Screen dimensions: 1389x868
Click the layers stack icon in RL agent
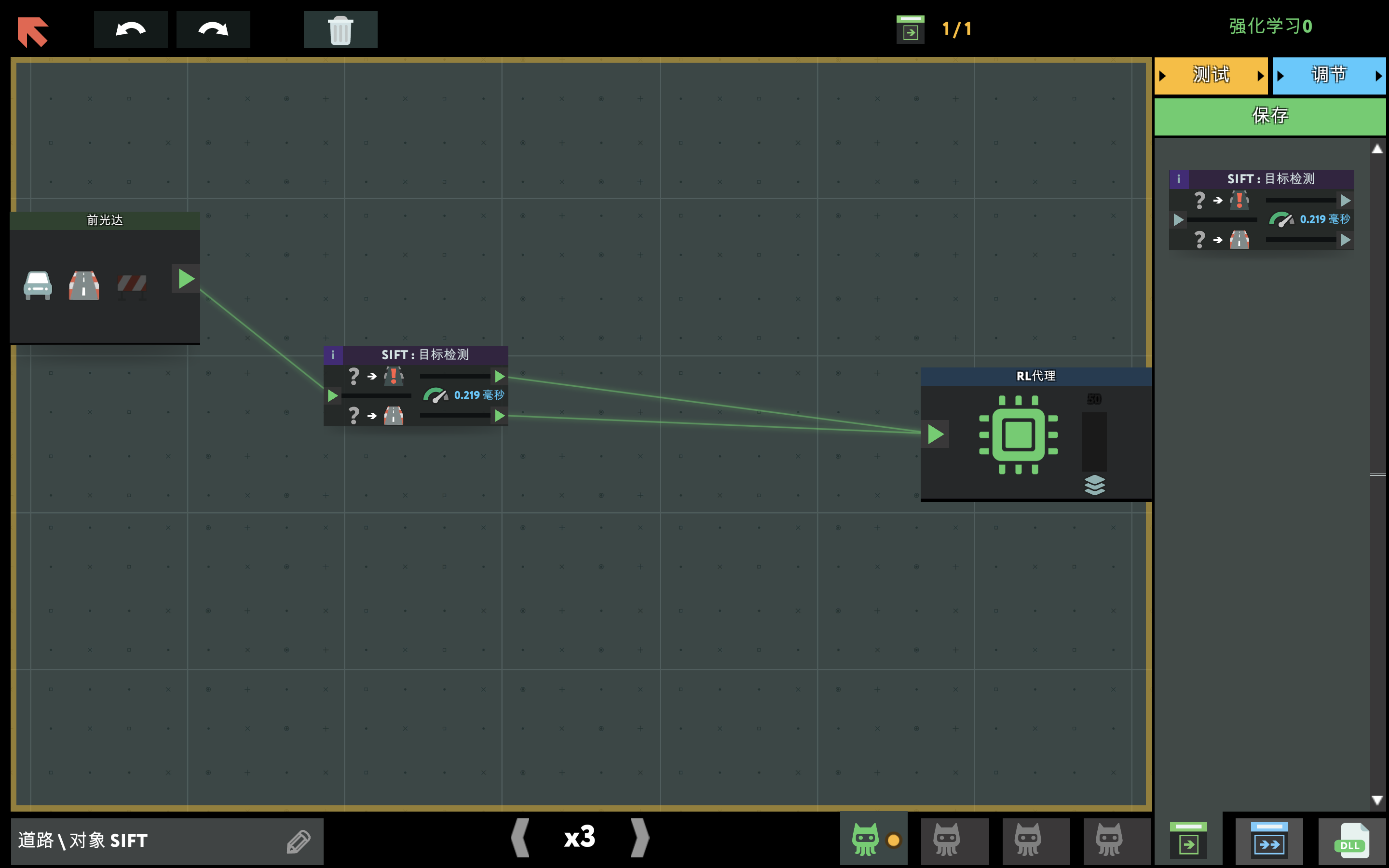coord(1094,485)
